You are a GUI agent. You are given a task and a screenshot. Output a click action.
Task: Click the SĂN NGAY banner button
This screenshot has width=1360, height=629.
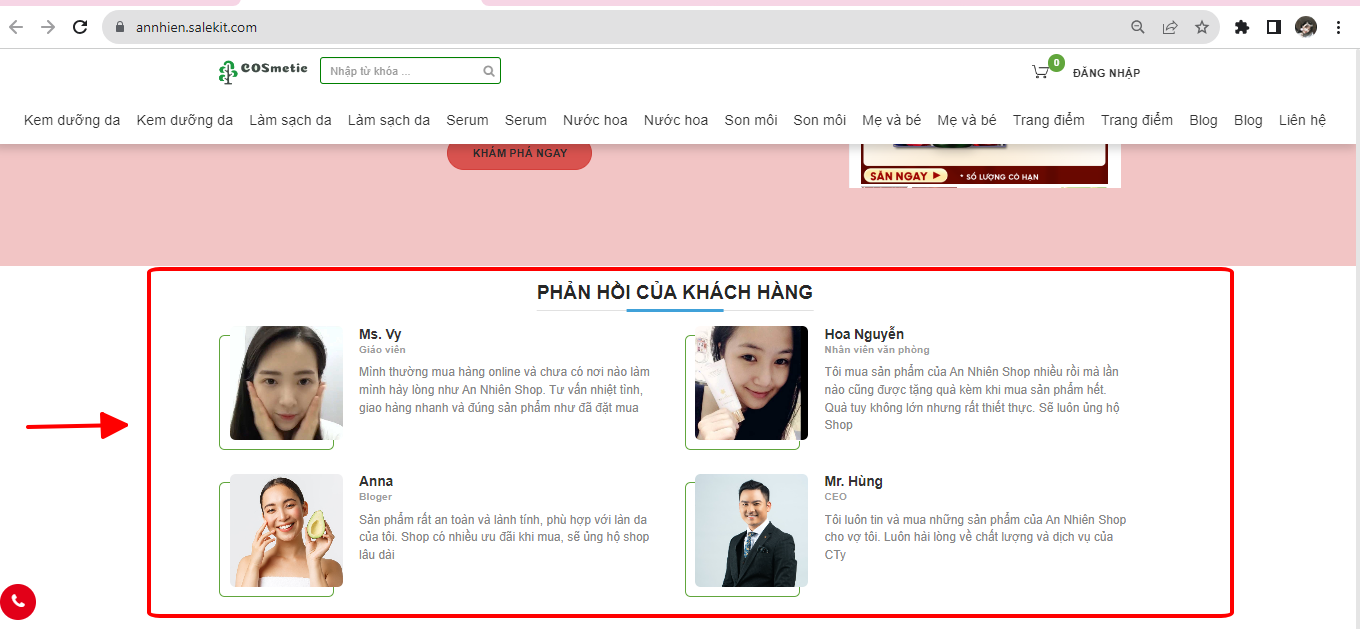pyautogui.click(x=906, y=176)
